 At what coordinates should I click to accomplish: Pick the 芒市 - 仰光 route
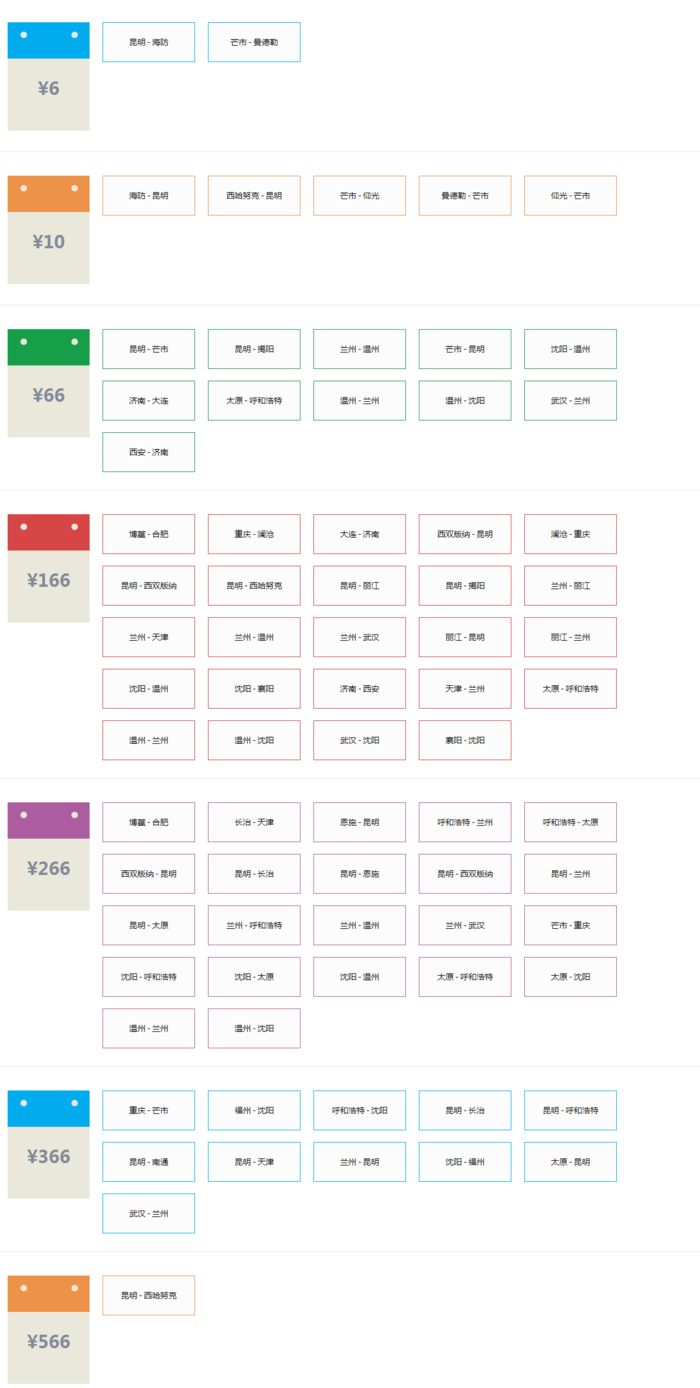pos(359,196)
